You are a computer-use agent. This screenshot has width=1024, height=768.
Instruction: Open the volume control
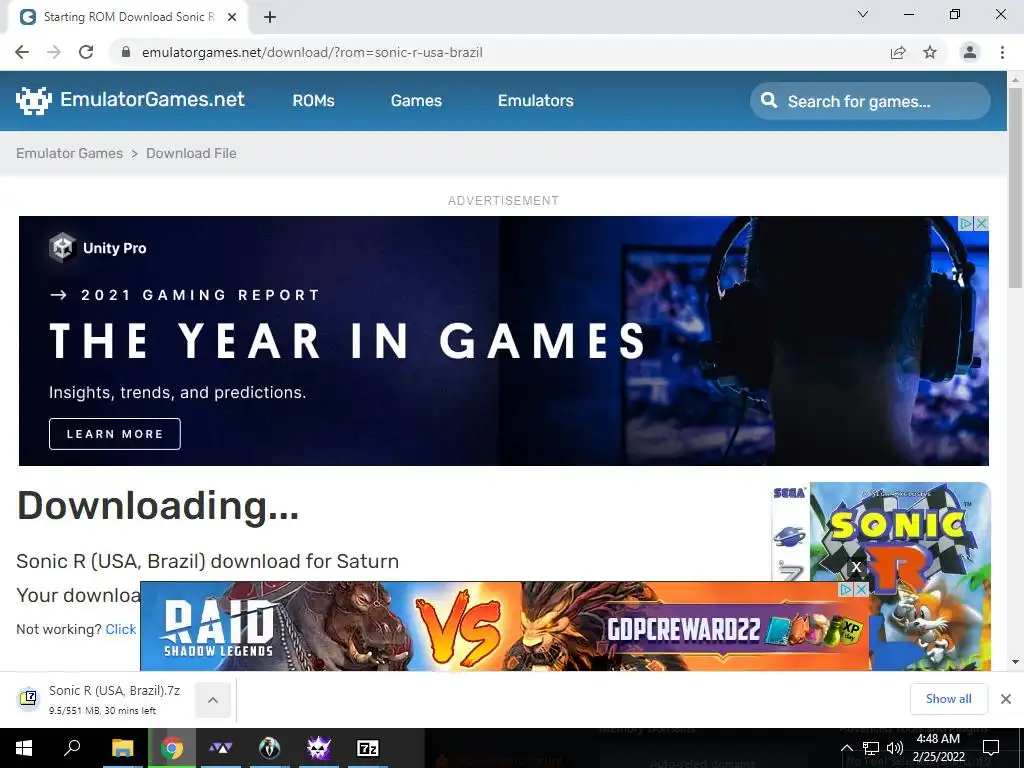click(895, 748)
